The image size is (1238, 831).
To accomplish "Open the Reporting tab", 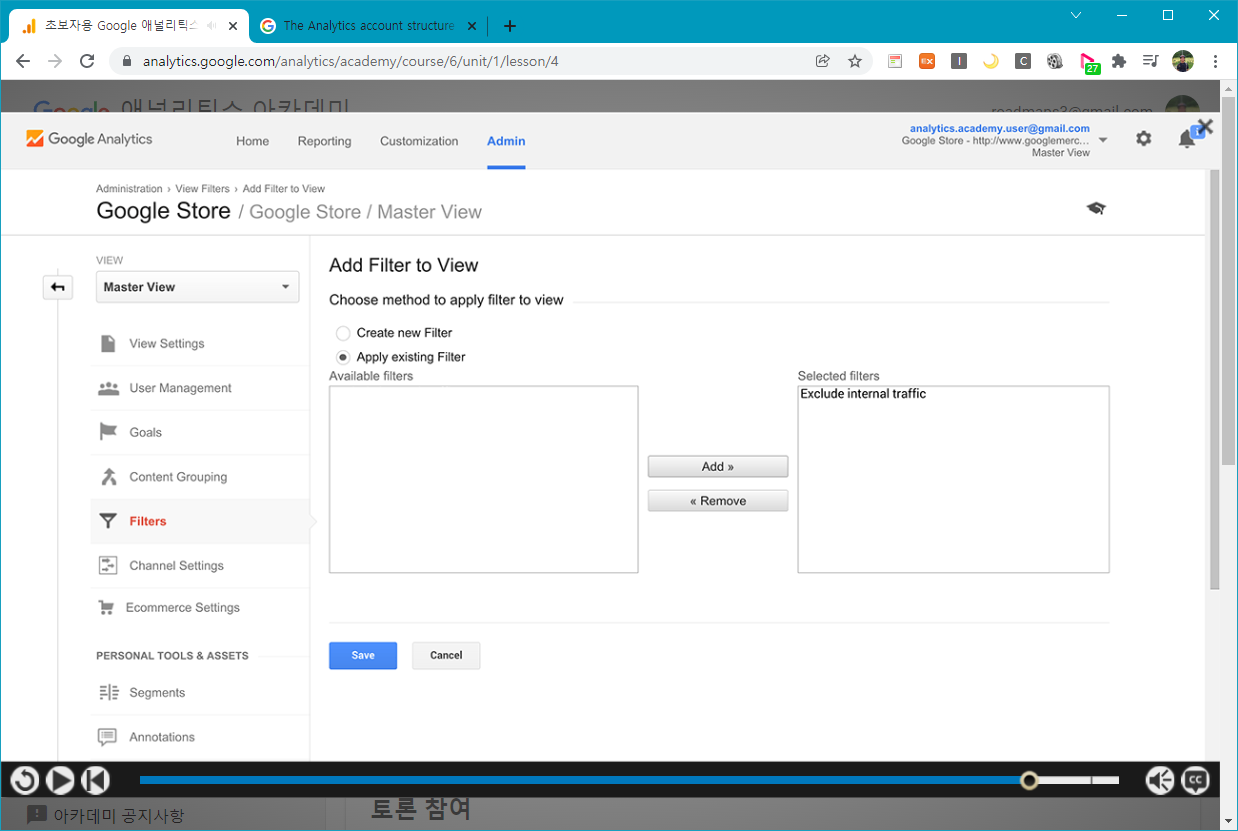I will click(x=324, y=141).
